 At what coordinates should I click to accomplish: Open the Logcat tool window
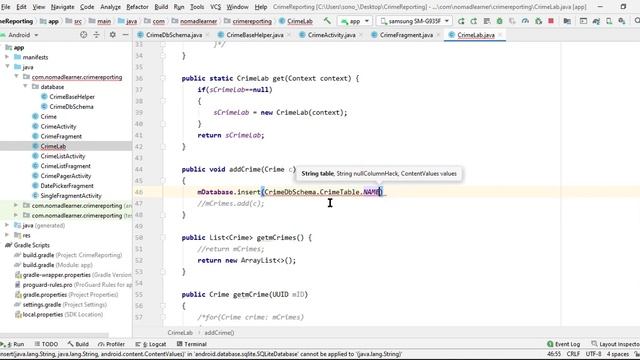pyautogui.click(x=151, y=344)
